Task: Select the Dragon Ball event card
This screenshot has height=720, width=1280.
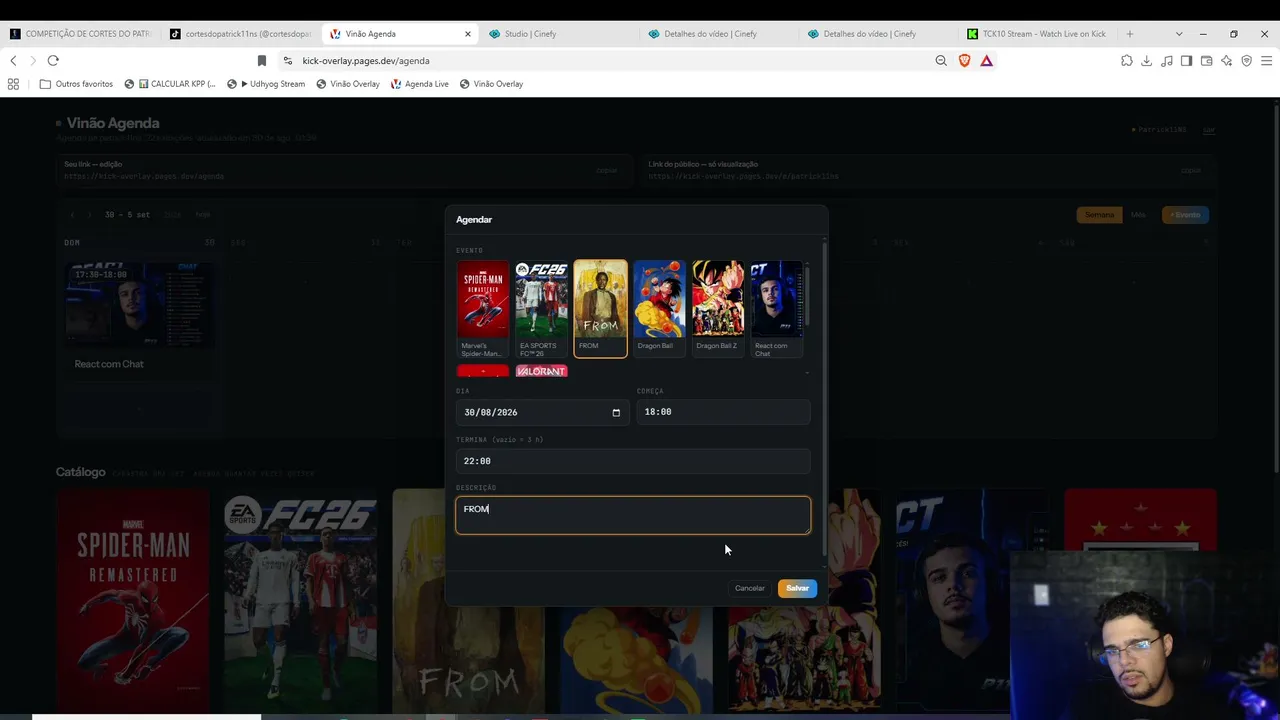Action: (659, 309)
